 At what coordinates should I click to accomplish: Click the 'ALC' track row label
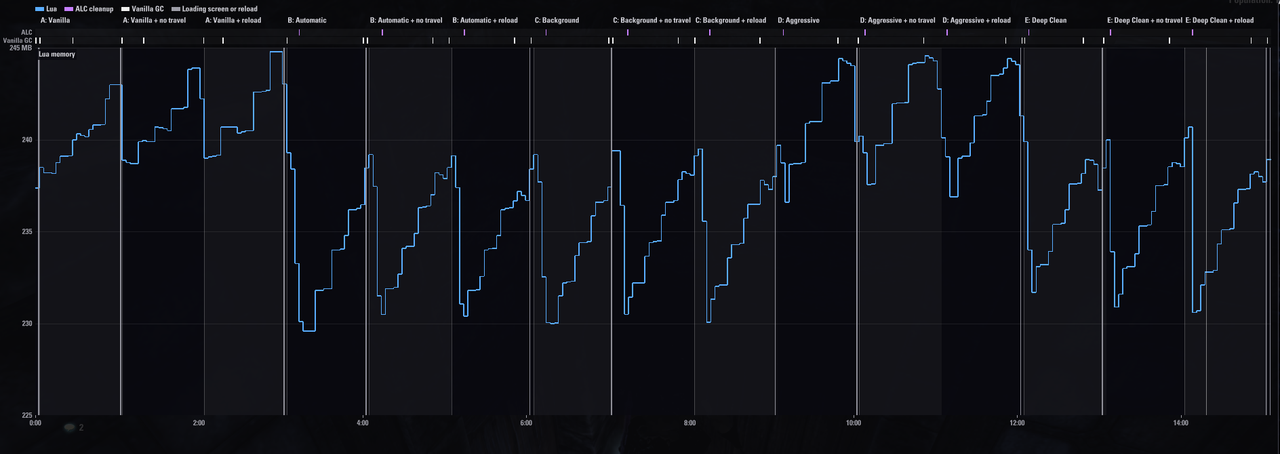click(27, 32)
